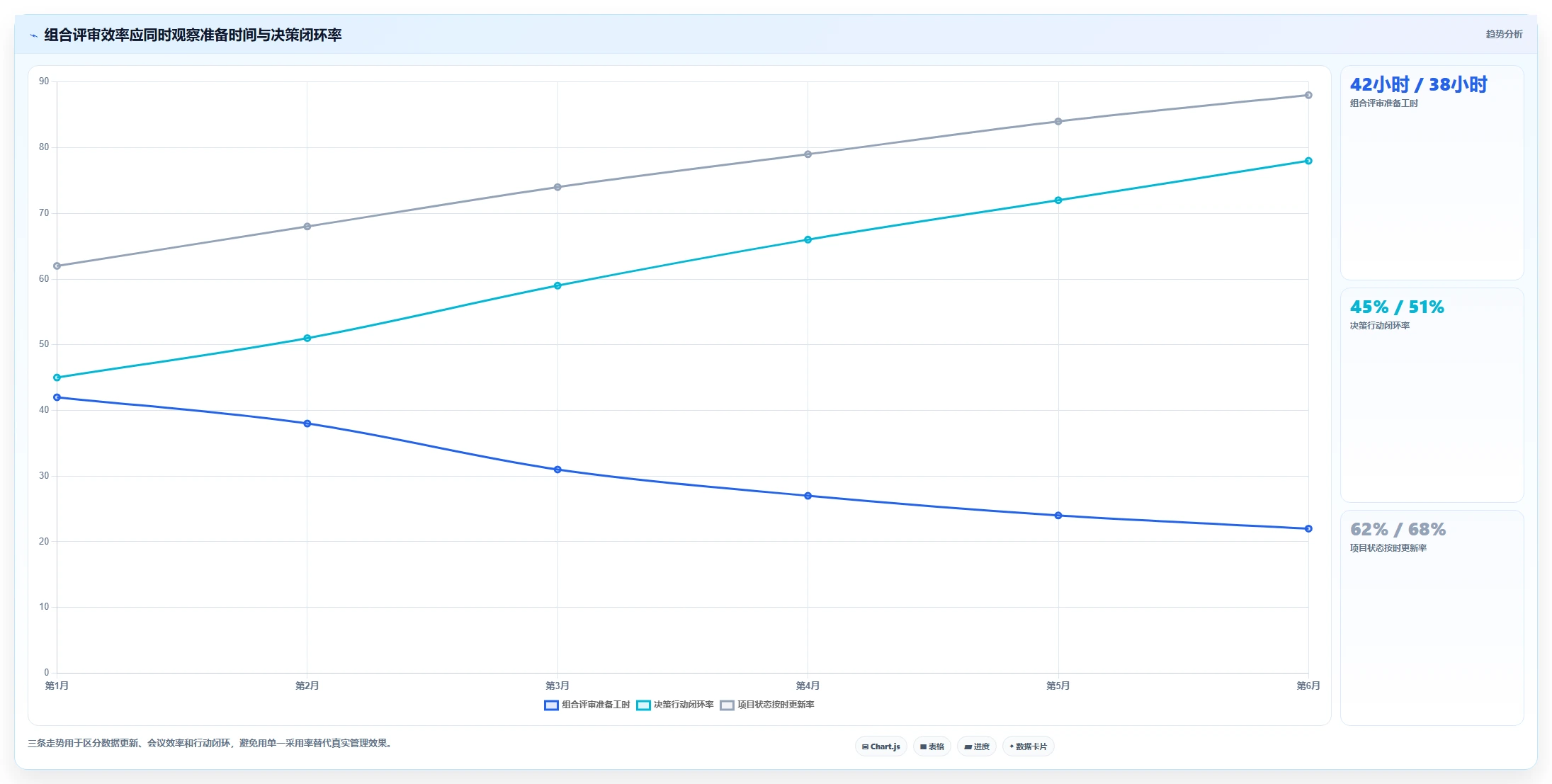The width and height of the screenshot is (1552, 784).
Task: Click the cyan 第5月 data point at 72
Action: pyautogui.click(x=1058, y=200)
